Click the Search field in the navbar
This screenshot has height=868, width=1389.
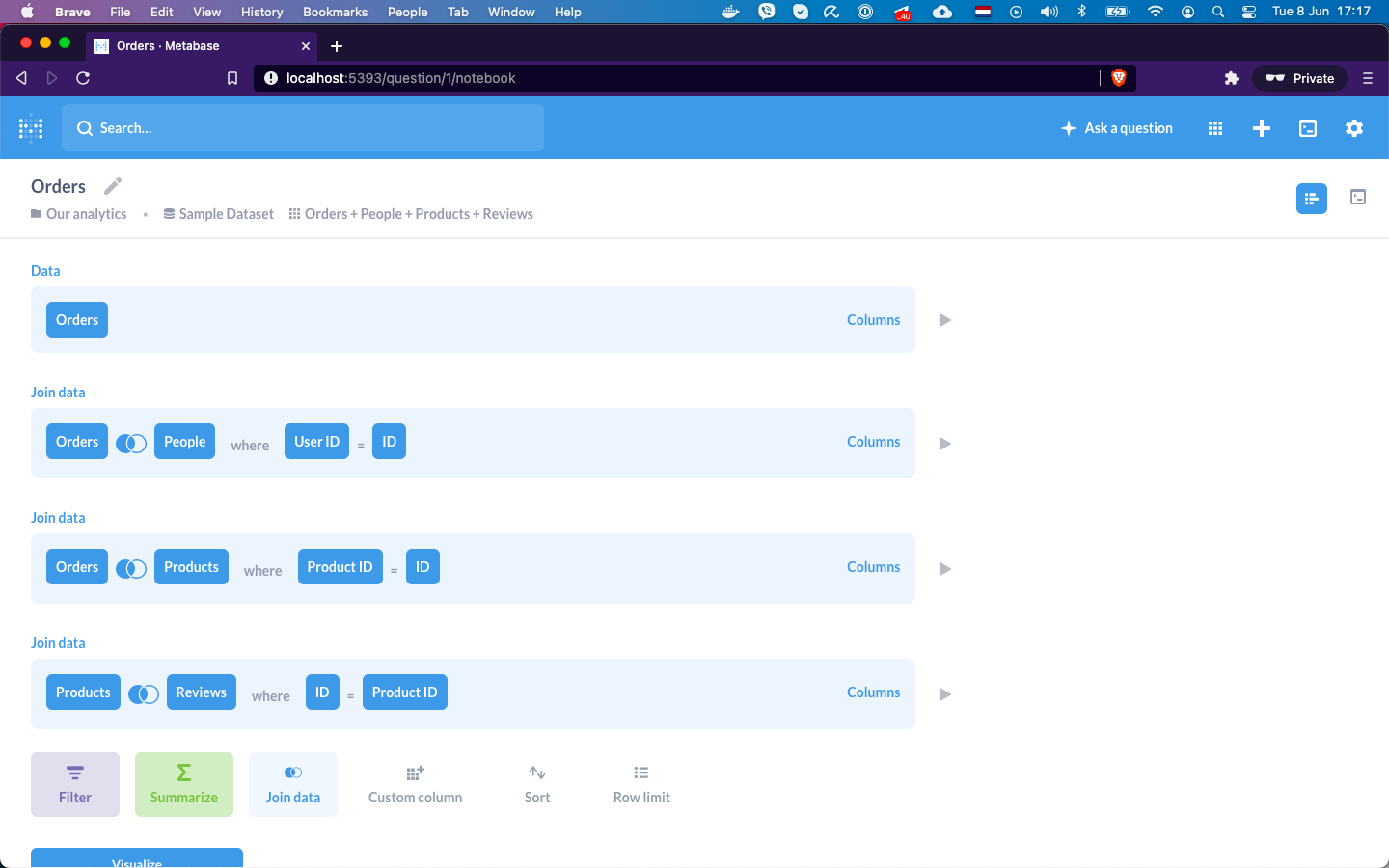303,127
